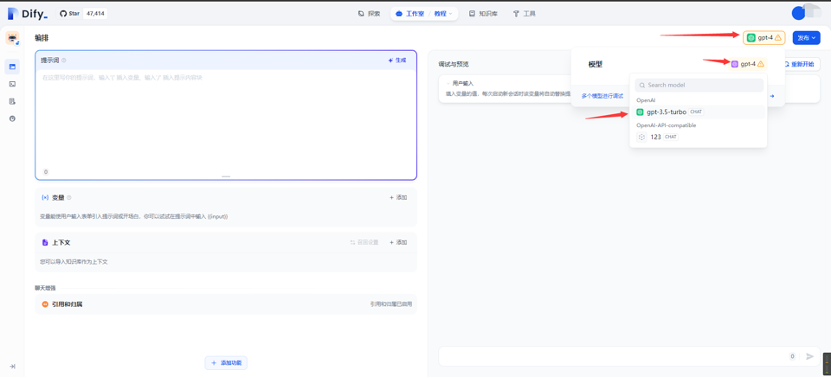This screenshot has height=378, width=832.
Task: Collapse the sidebar with the arrow icon
Action: (x=12, y=366)
